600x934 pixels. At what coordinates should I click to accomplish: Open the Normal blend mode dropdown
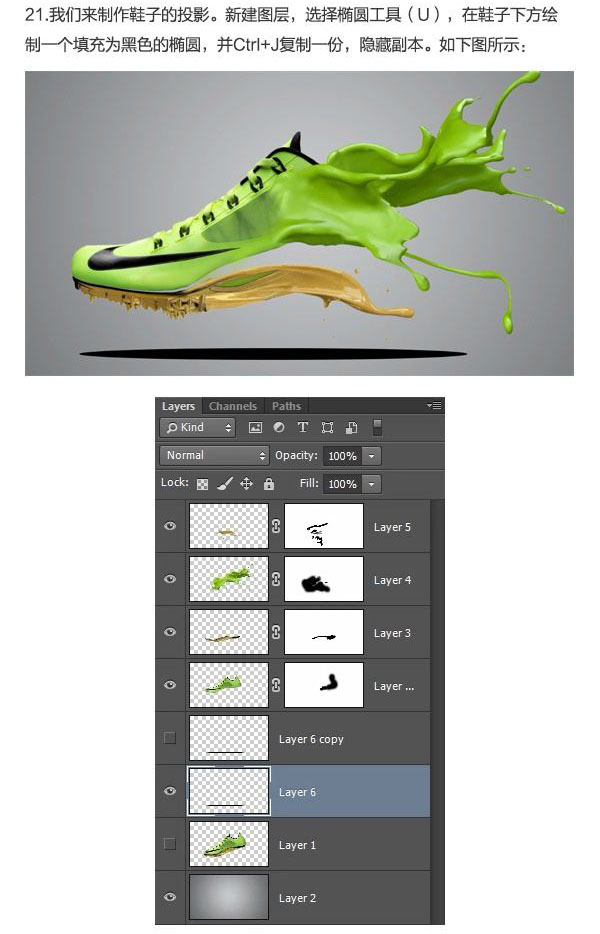(x=214, y=456)
